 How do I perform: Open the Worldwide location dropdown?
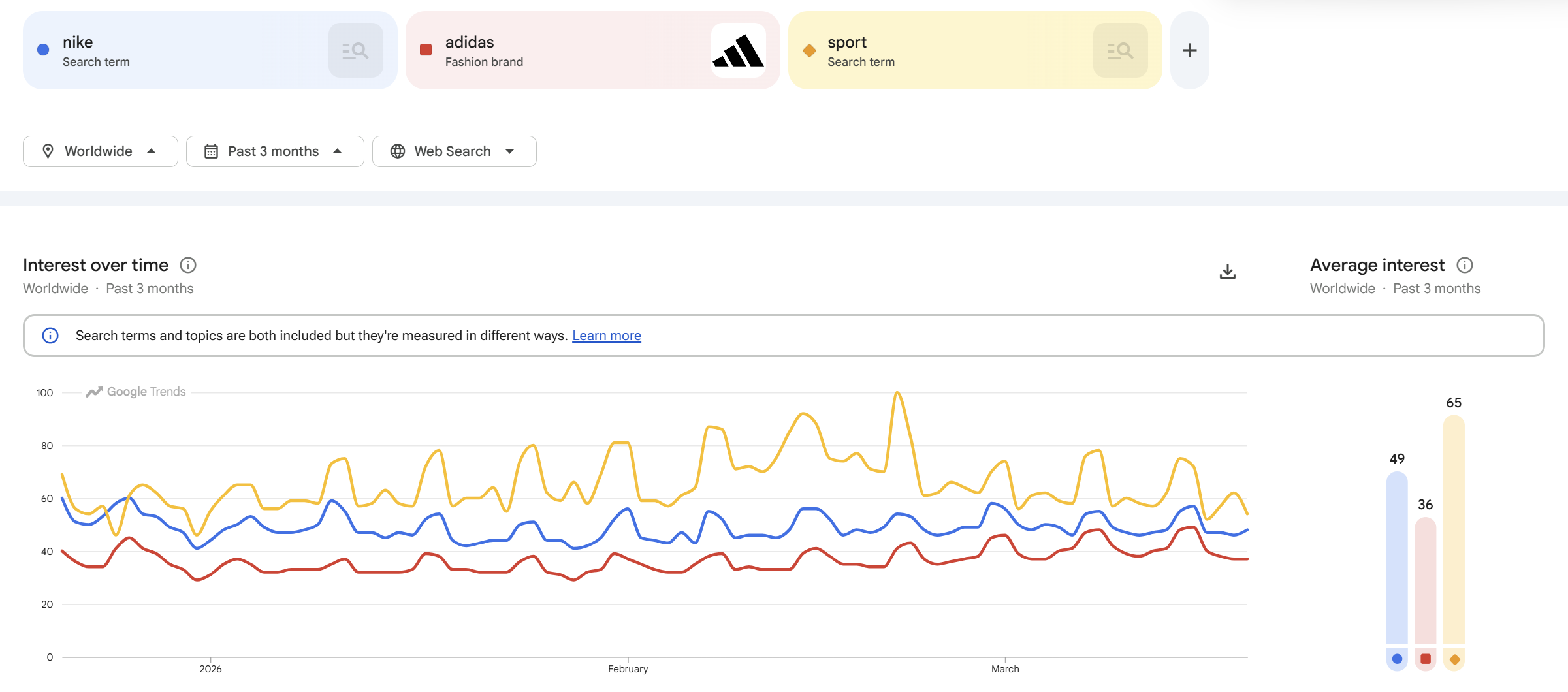coord(100,151)
